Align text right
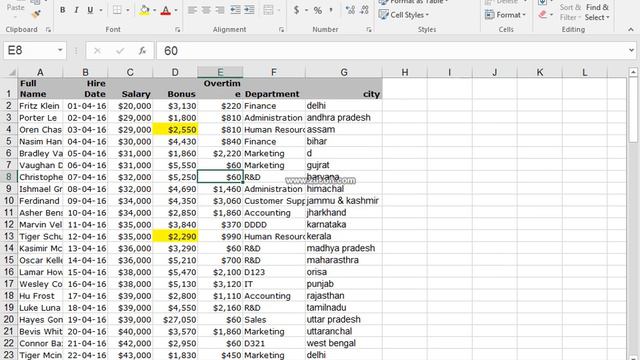 (x=220, y=10)
